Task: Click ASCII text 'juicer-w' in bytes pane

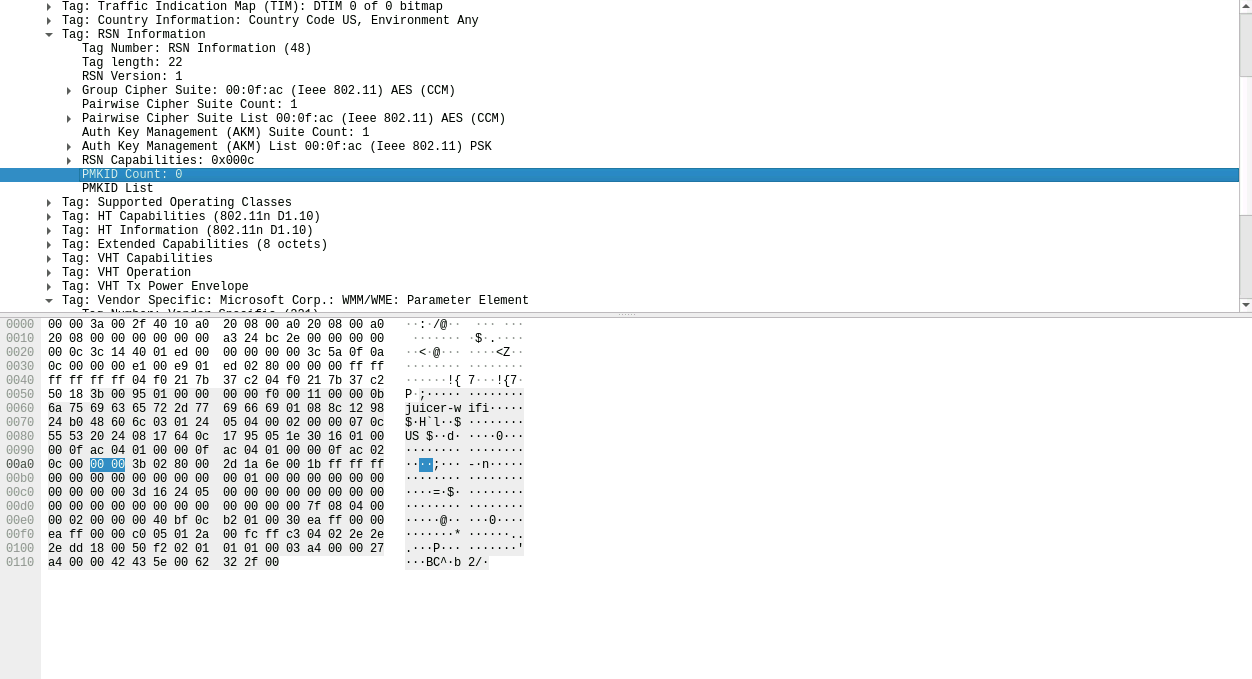Action: (x=433, y=408)
